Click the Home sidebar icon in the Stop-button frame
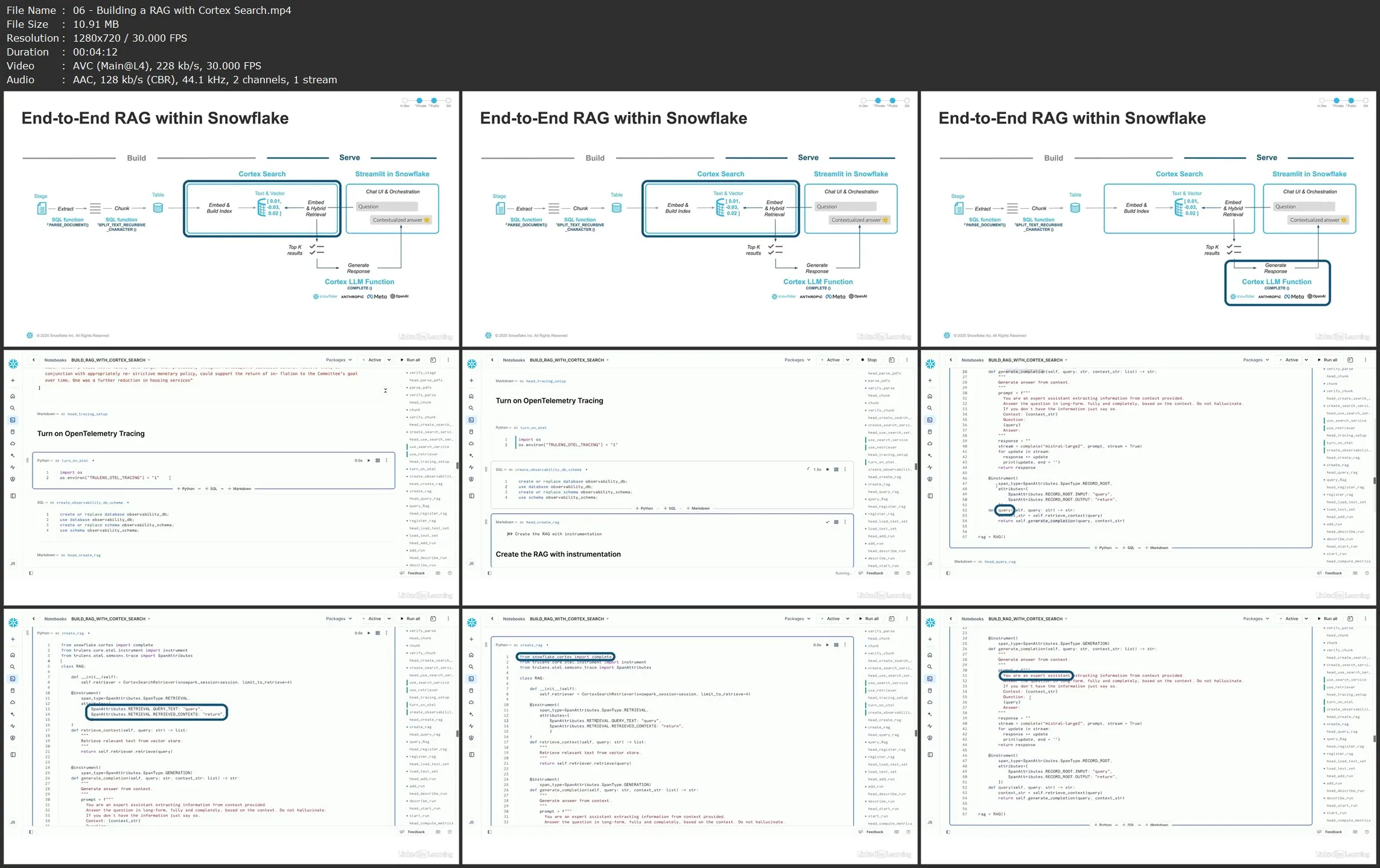The height and width of the screenshot is (868, 1380). tap(471, 396)
